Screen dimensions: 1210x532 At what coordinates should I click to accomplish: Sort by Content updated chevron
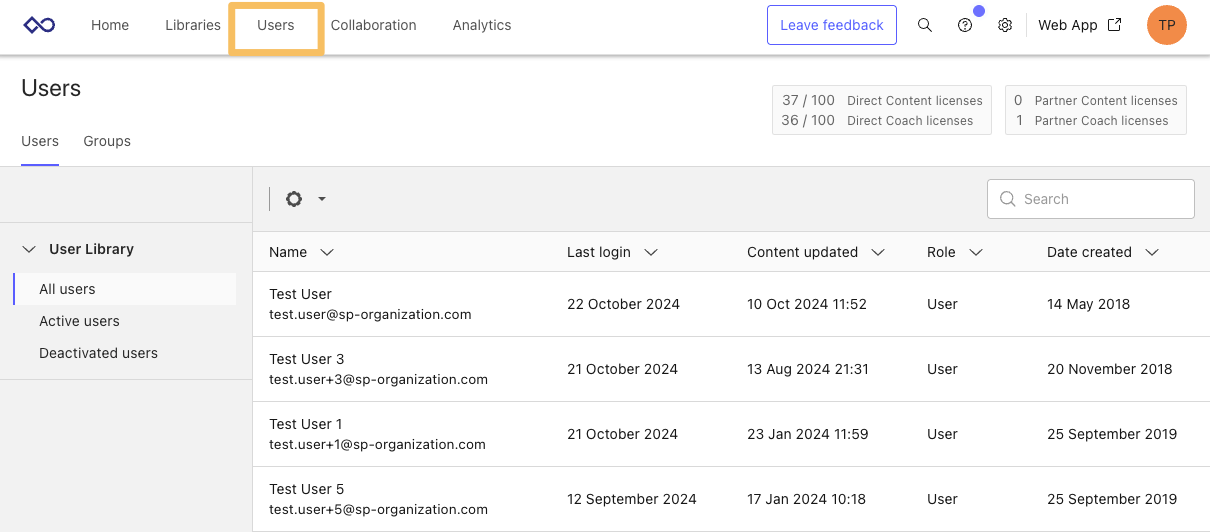coord(878,252)
